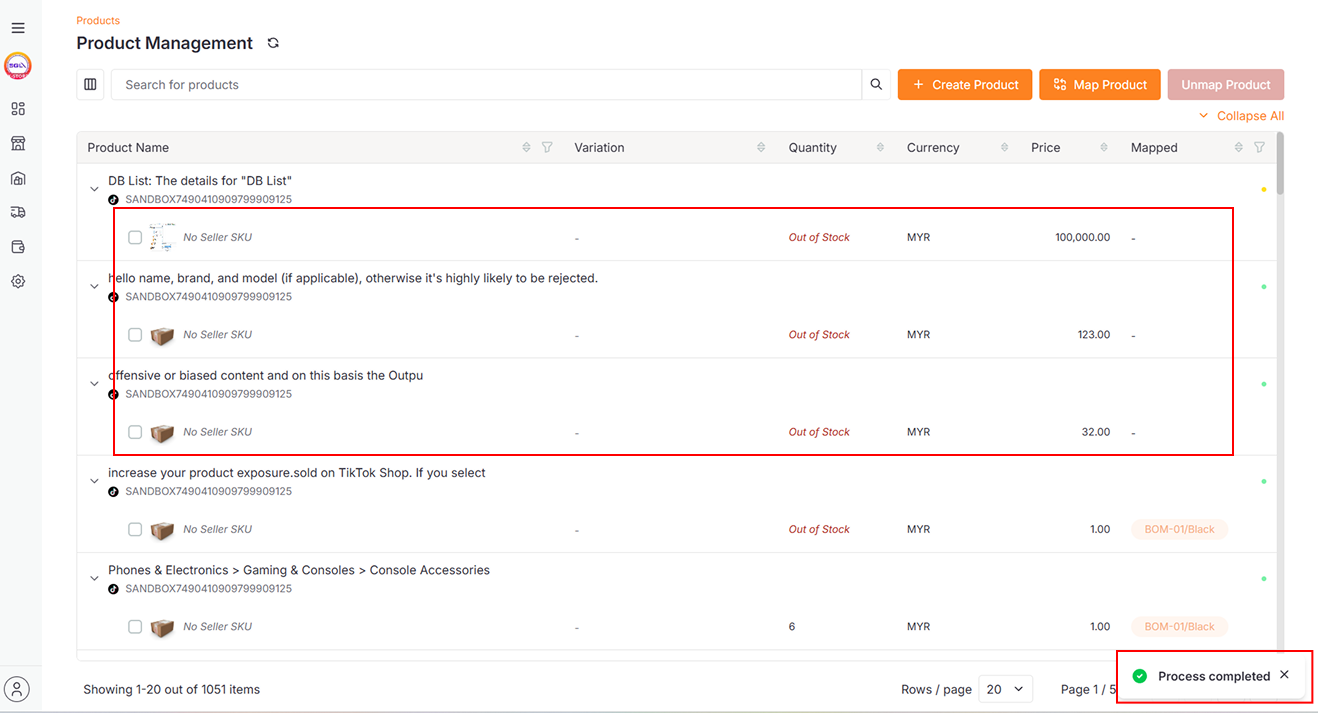Collapse the "DB List" product row
The image size is (1318, 713).
click(95, 189)
